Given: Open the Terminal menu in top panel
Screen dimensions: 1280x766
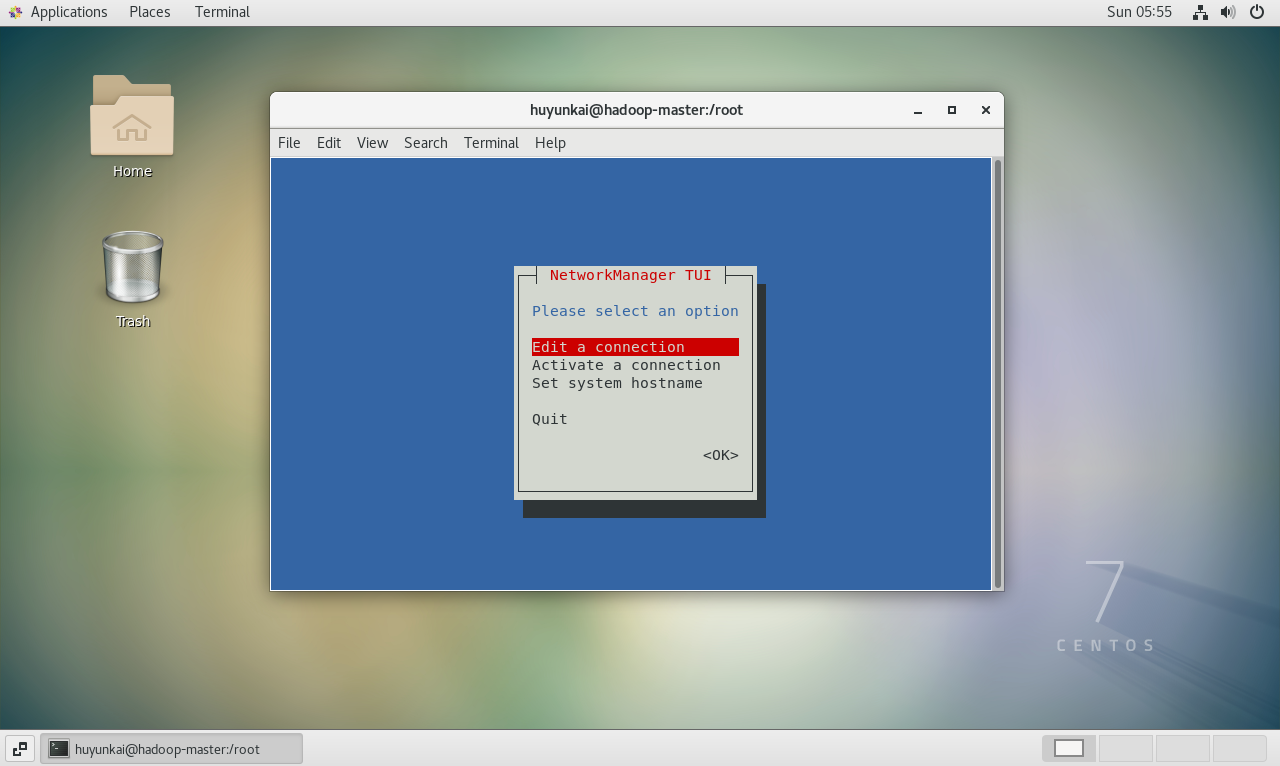Looking at the screenshot, I should (x=222, y=12).
